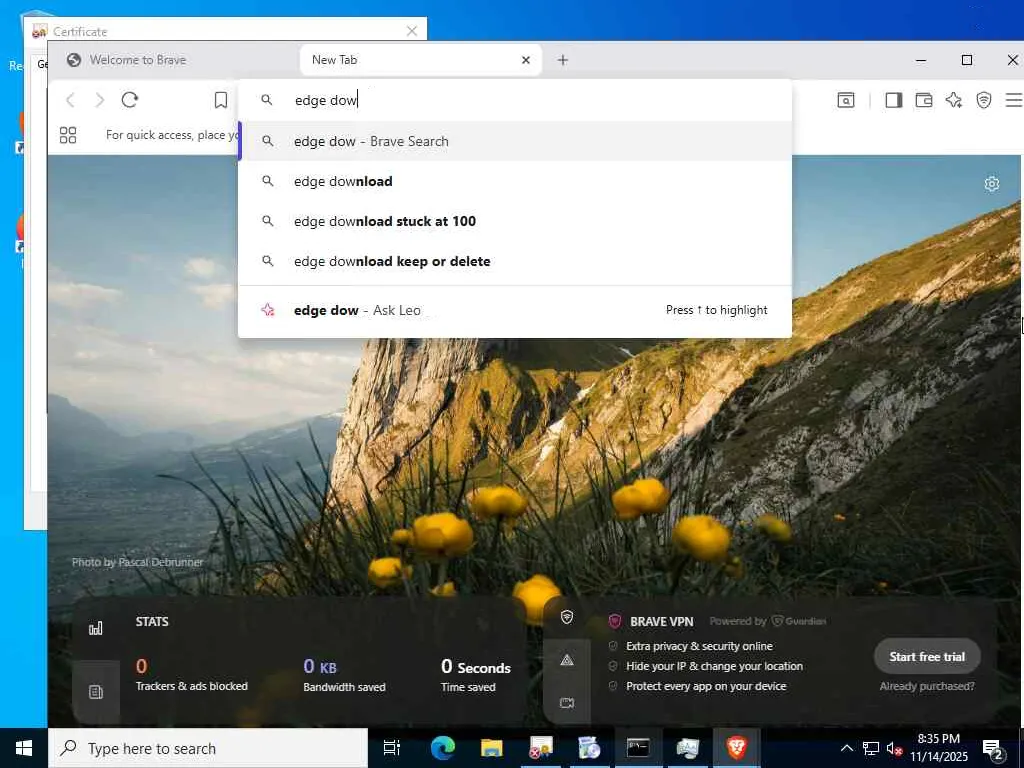Open the tab search magnifier page icon
The image size is (1024, 768).
[846, 100]
